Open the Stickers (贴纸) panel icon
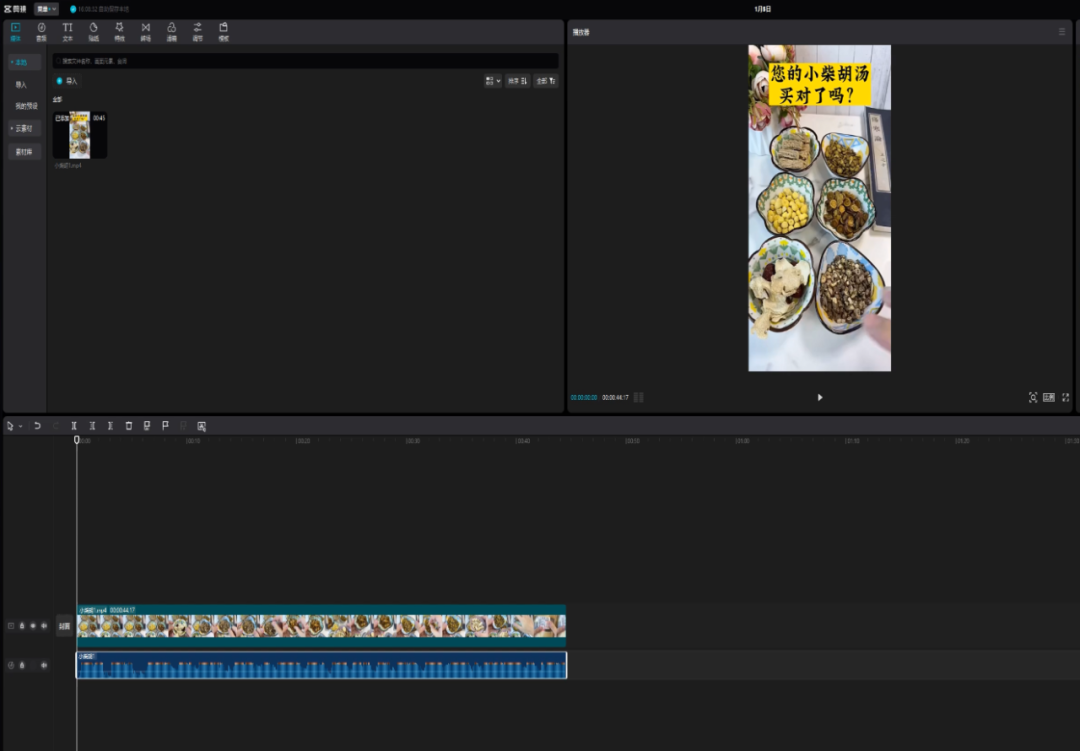The height and width of the screenshot is (751, 1080). 93,31
